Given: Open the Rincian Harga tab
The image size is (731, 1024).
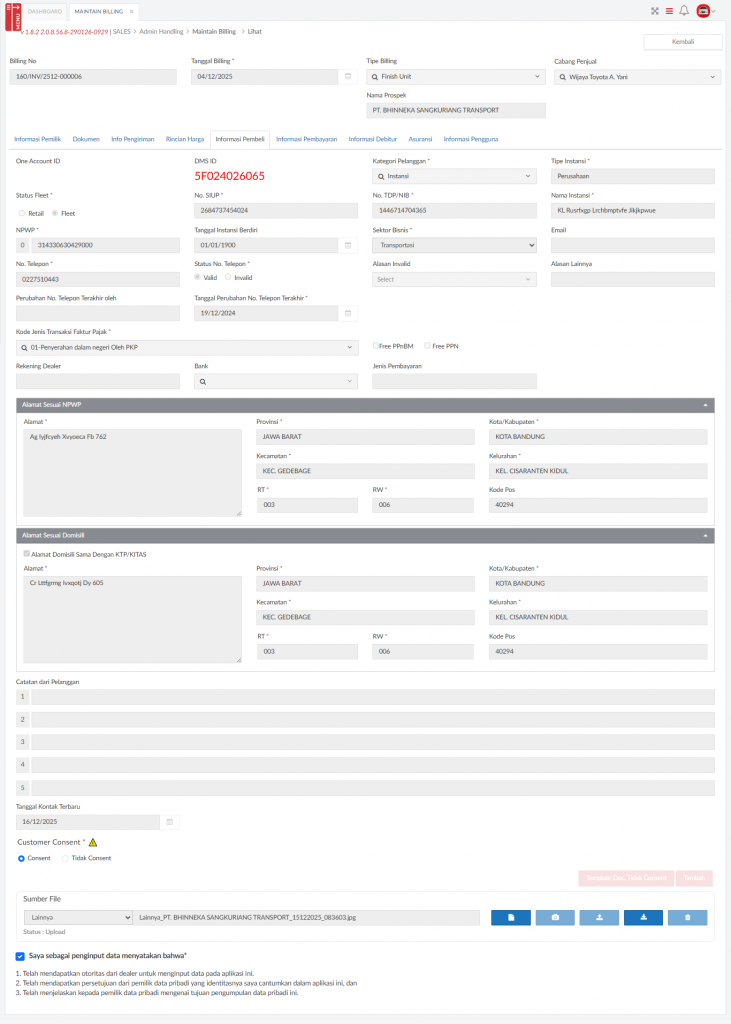Looking at the screenshot, I should click(x=185, y=139).
